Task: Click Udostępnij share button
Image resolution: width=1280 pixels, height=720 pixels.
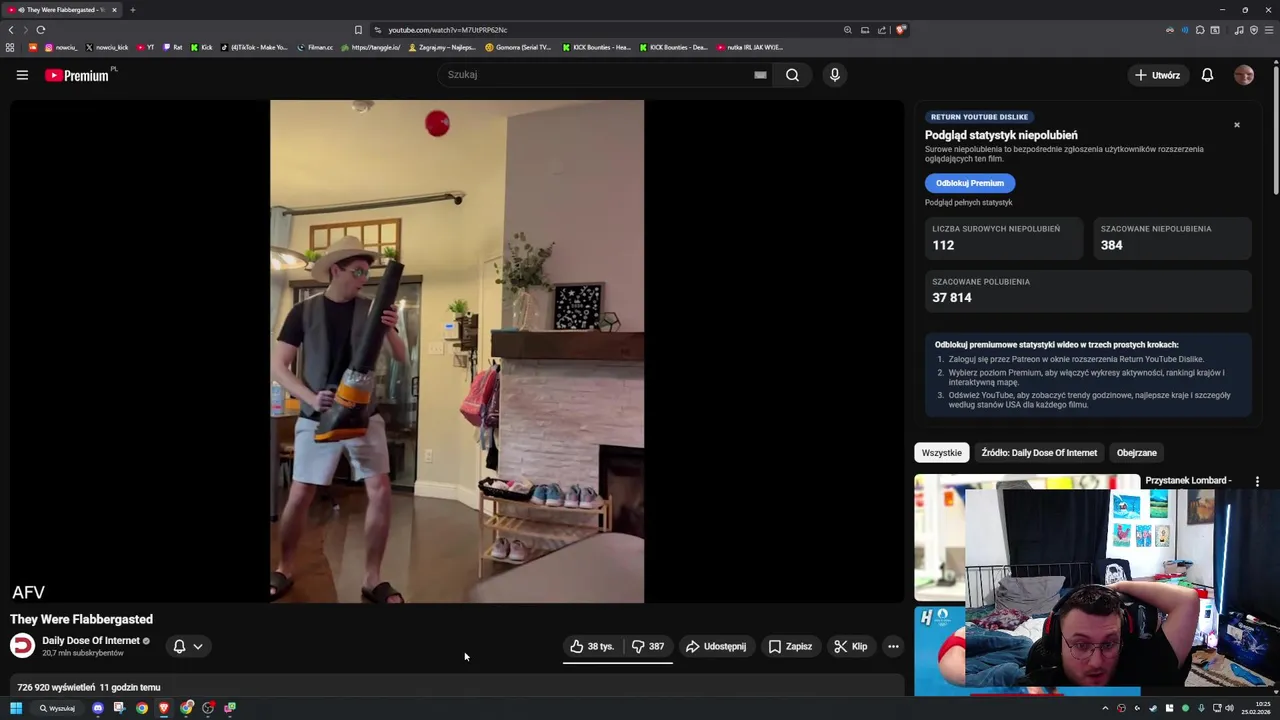Action: coord(716,646)
